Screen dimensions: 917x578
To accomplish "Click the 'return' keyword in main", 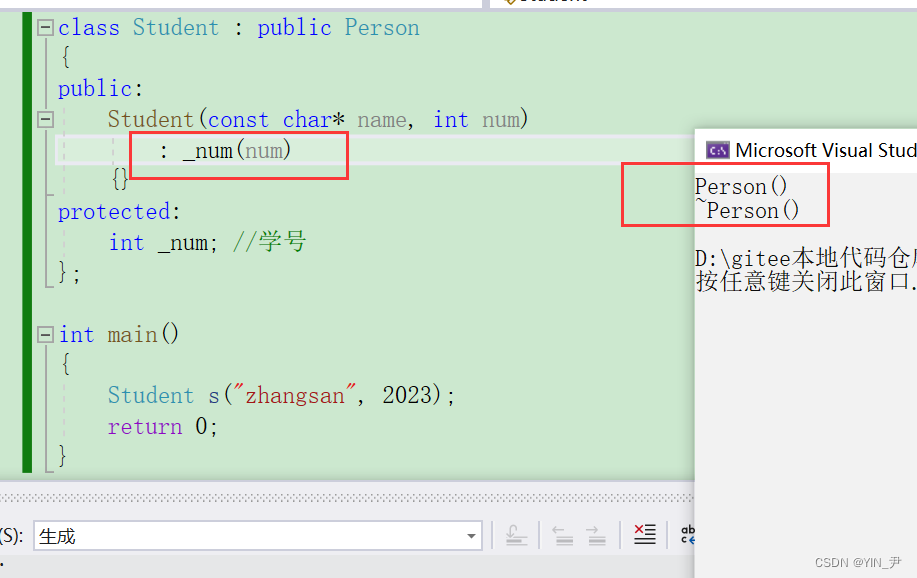I will pos(144,426).
